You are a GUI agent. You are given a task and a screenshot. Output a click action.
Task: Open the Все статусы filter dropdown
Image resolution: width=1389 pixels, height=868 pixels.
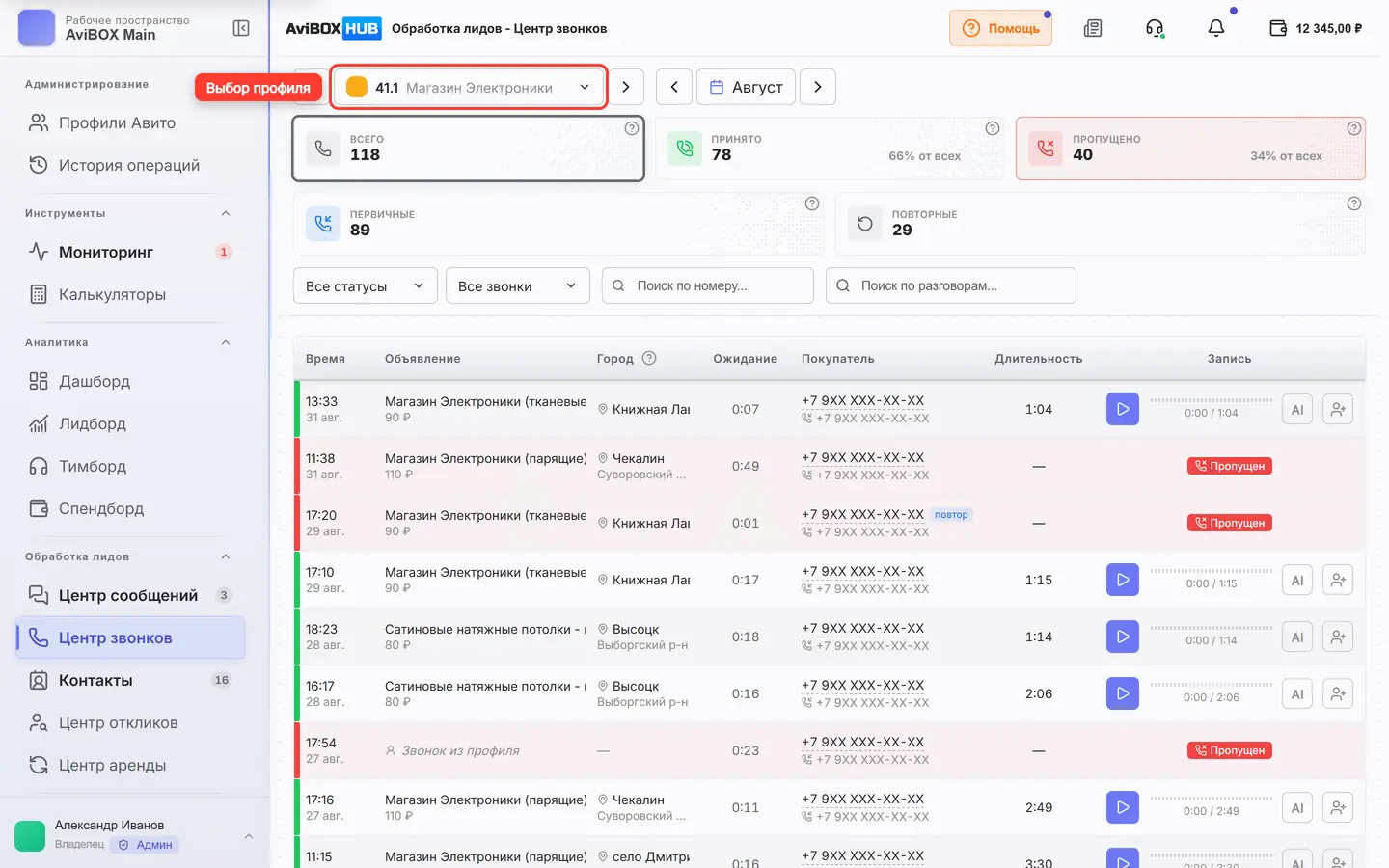click(365, 285)
